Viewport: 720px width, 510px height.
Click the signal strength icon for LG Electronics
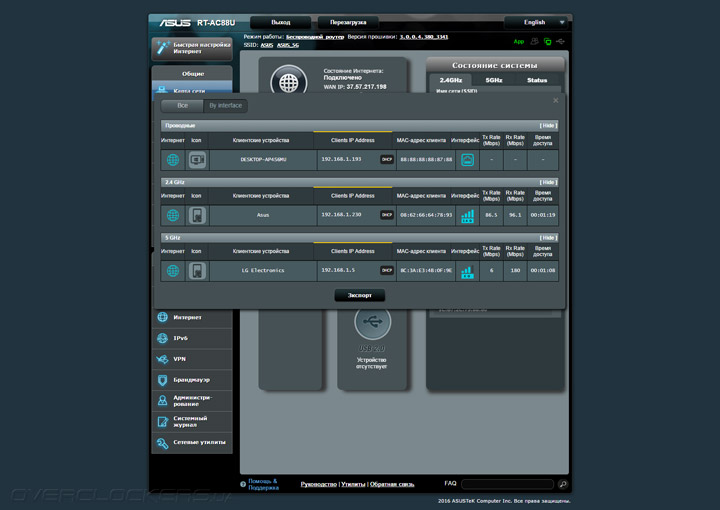tap(467, 272)
